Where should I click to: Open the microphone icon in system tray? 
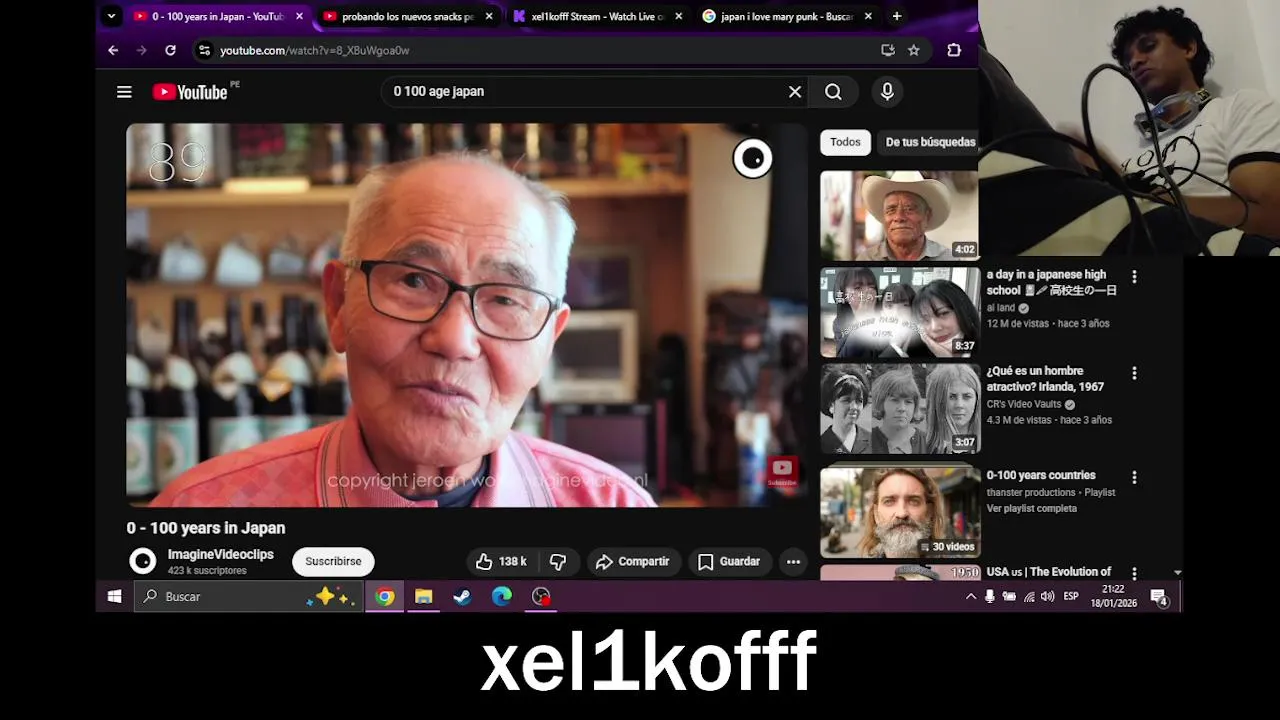pos(990,596)
